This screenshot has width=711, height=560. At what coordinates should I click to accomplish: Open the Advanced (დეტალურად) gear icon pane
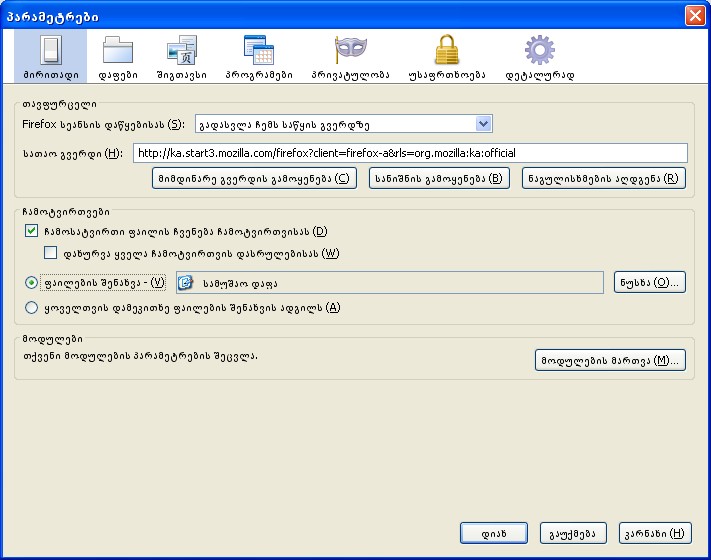540,56
